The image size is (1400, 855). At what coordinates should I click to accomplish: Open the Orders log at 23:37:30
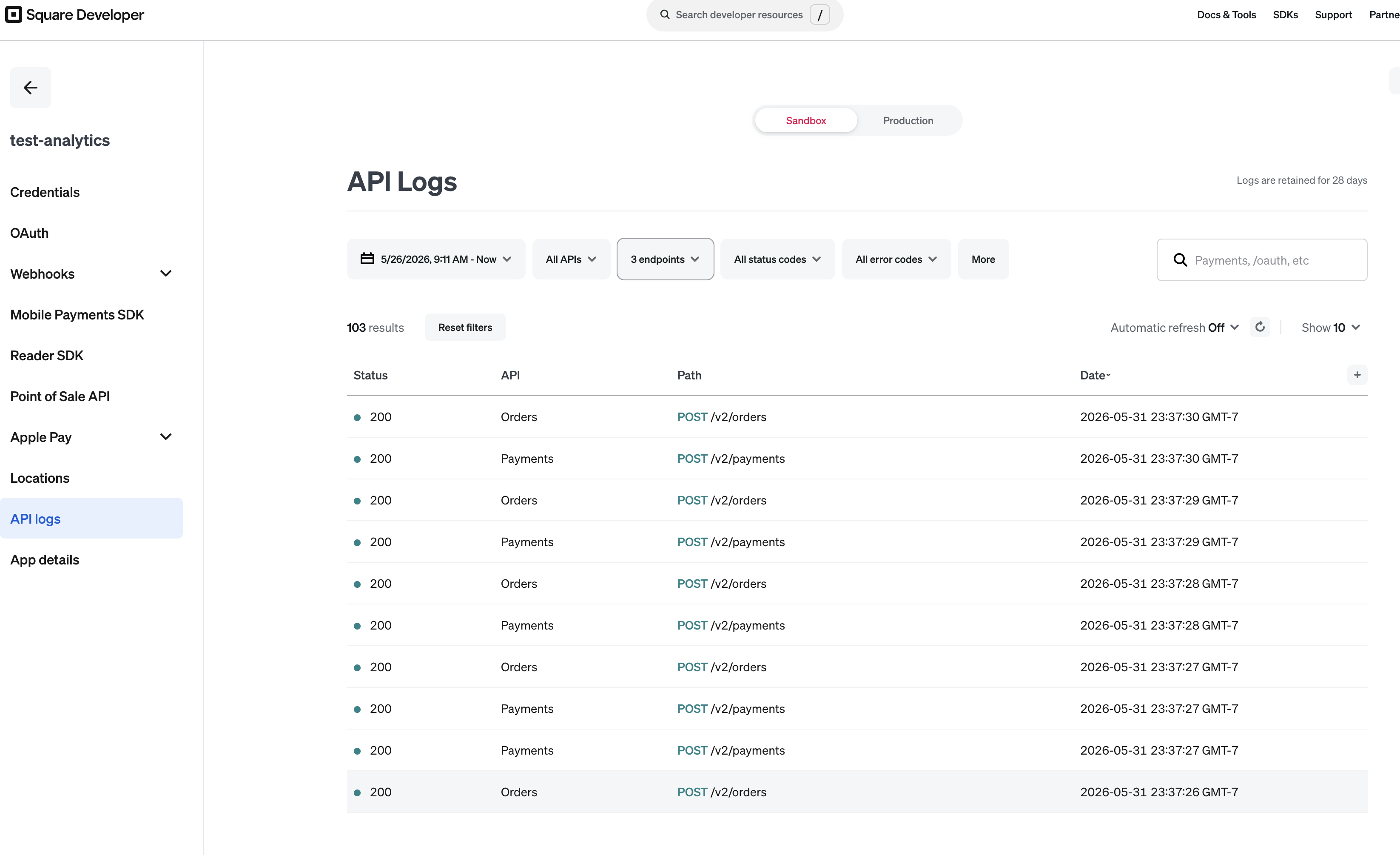pos(857,417)
